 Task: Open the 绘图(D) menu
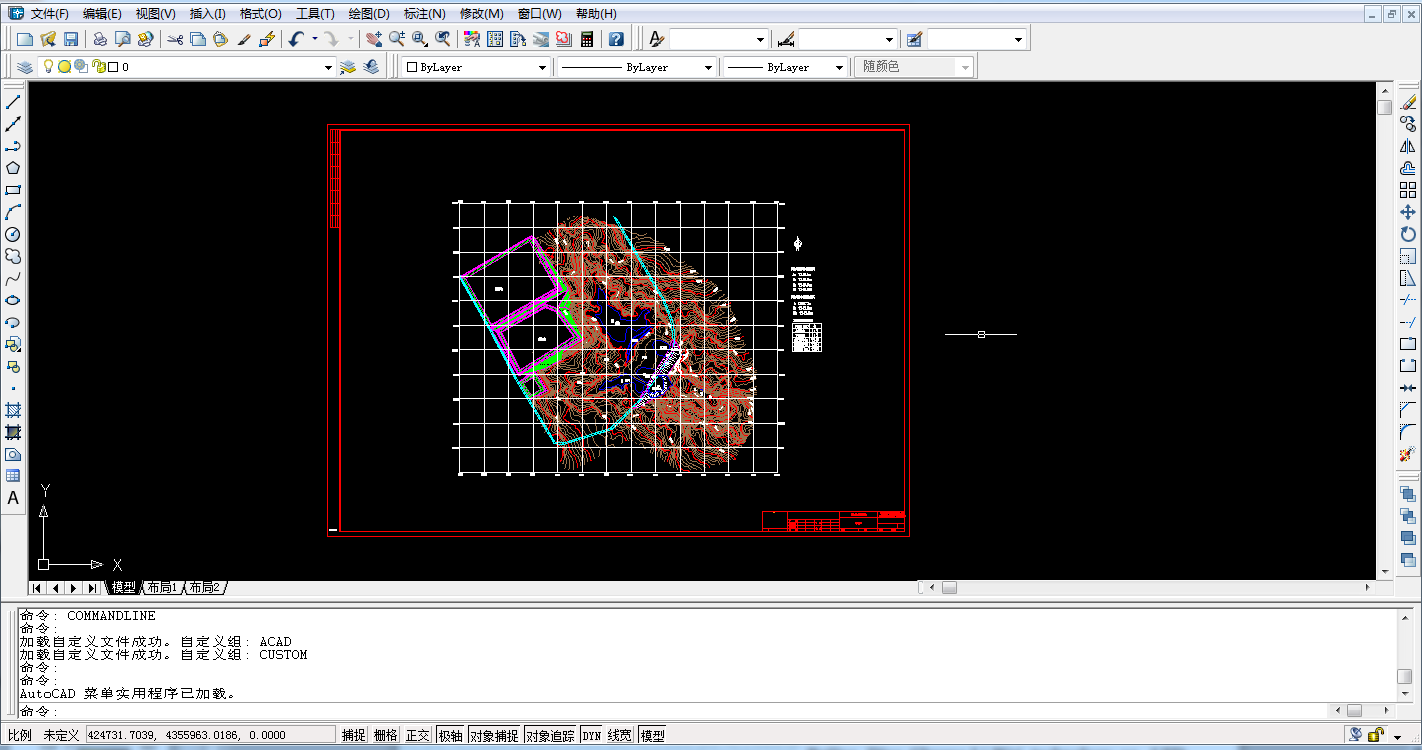369,14
